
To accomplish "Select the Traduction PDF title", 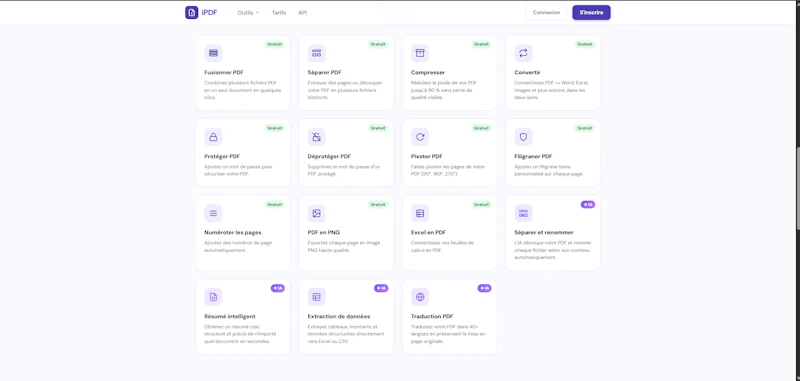I will (432, 316).
